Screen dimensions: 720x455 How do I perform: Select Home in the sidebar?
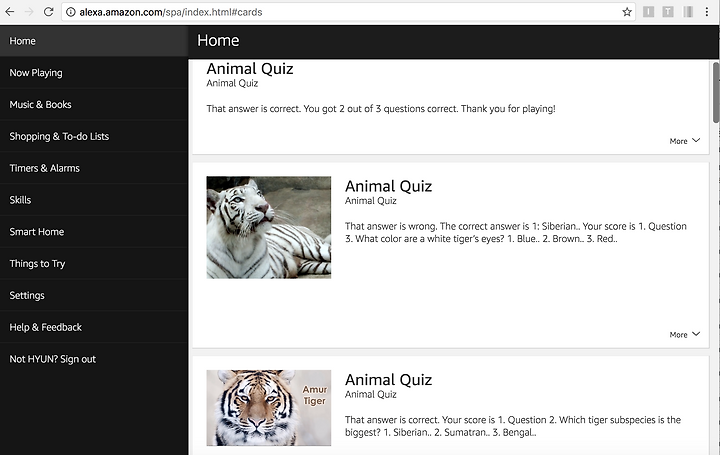click(x=94, y=41)
